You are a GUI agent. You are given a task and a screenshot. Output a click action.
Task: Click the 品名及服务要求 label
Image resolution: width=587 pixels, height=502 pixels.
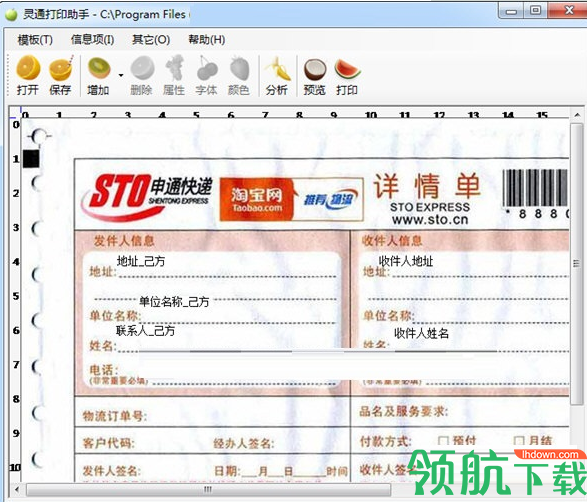click(x=404, y=411)
